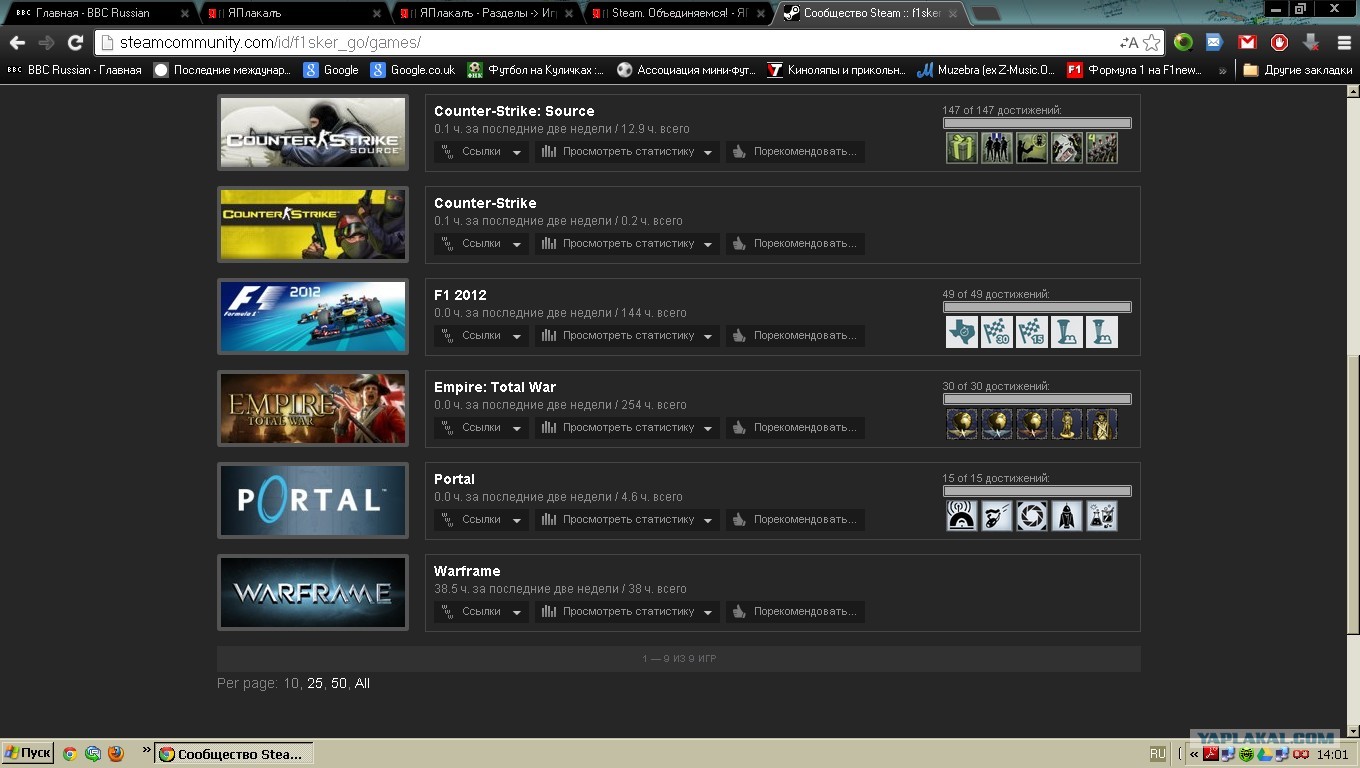
Task: Expand the Ссылки dropdown for Portal
Action: (481, 520)
